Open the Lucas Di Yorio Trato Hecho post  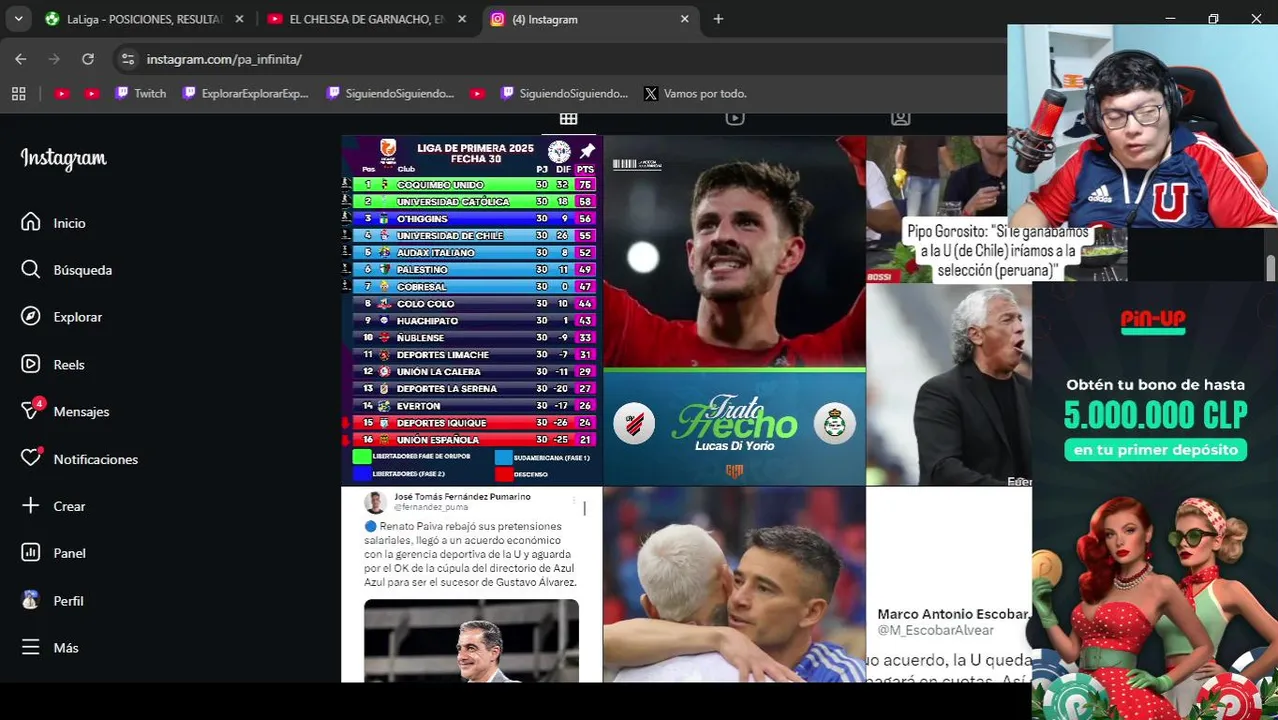734,310
